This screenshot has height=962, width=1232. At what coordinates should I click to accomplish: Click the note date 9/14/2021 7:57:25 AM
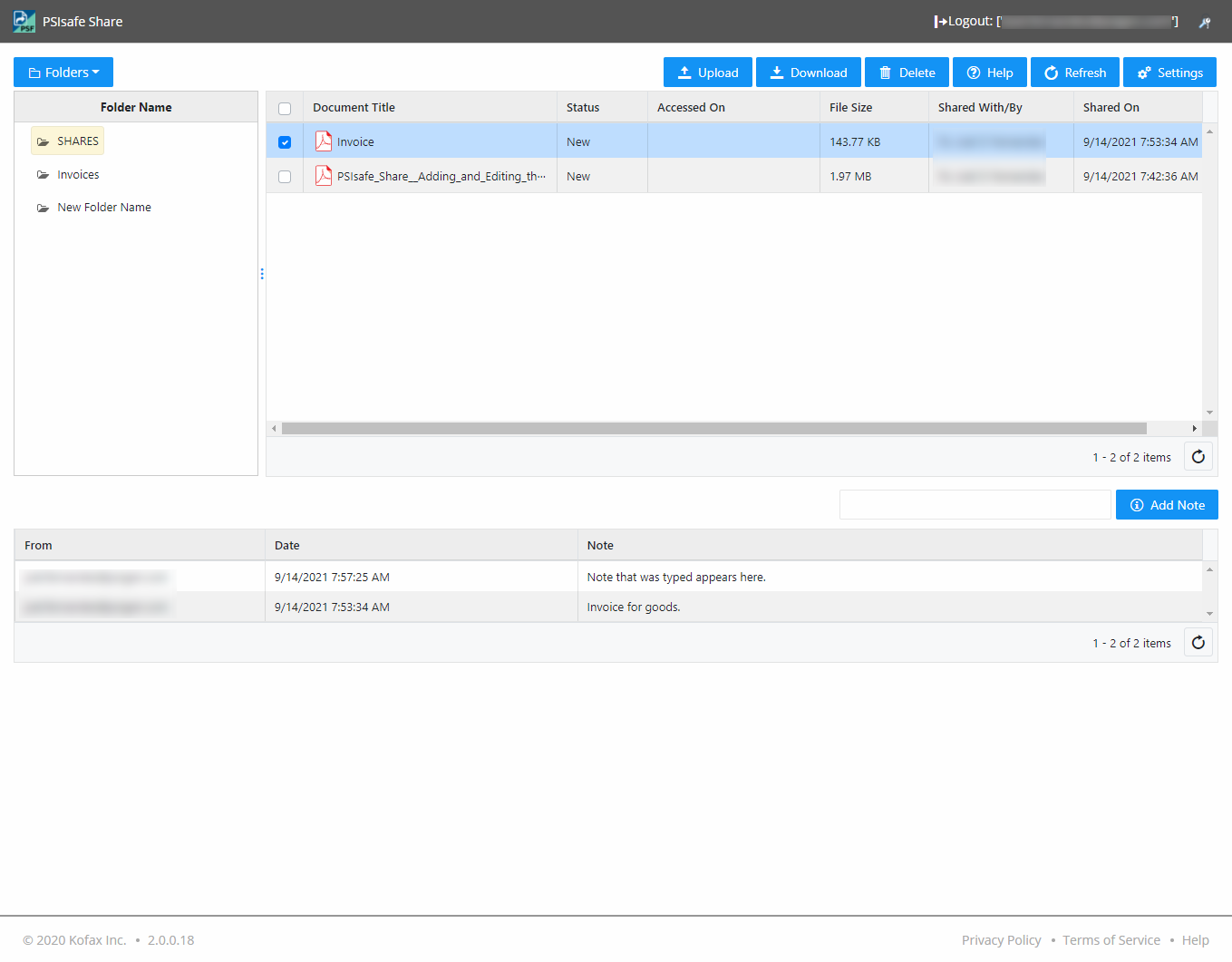tap(332, 578)
